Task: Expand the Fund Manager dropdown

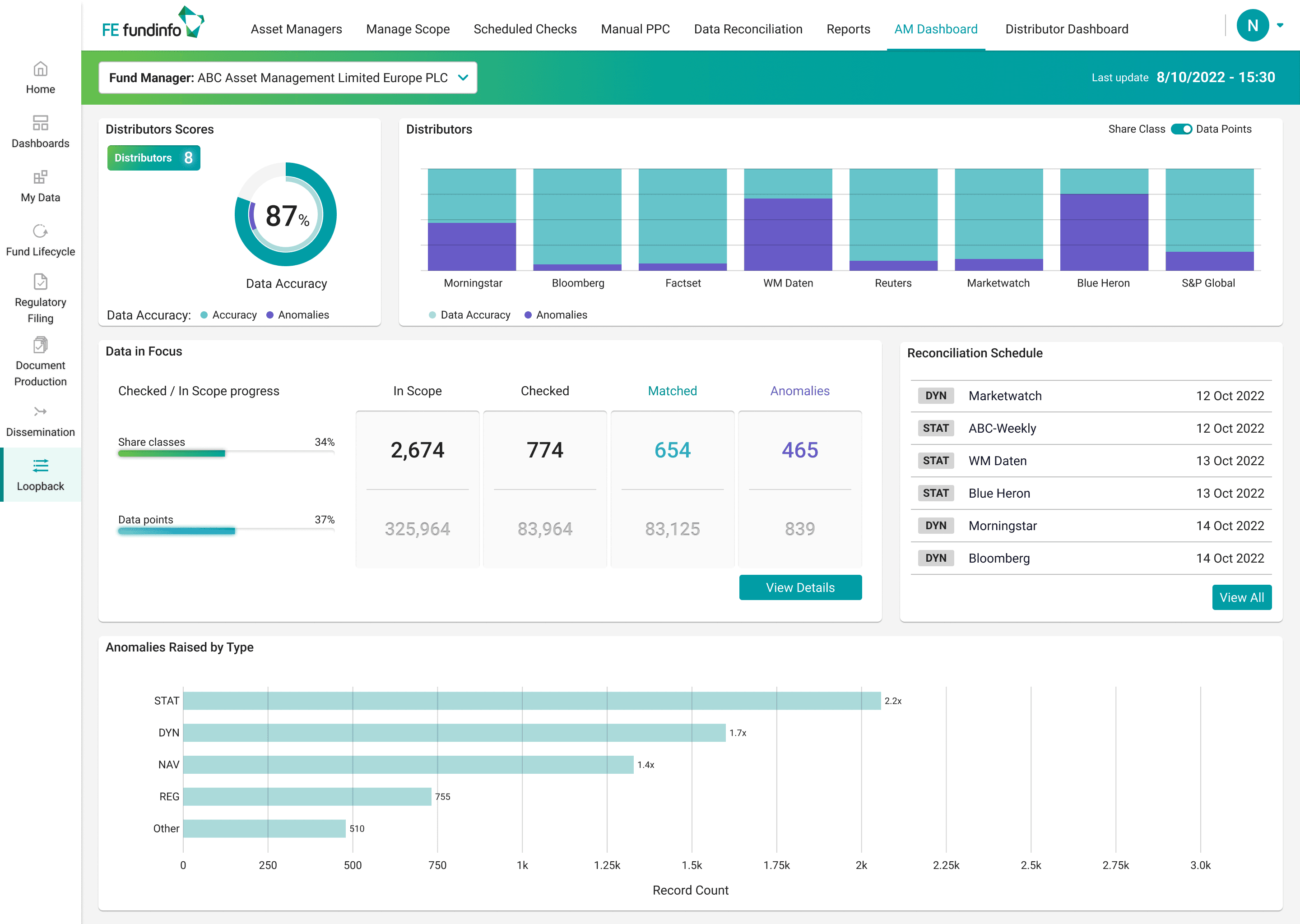Action: tap(463, 78)
